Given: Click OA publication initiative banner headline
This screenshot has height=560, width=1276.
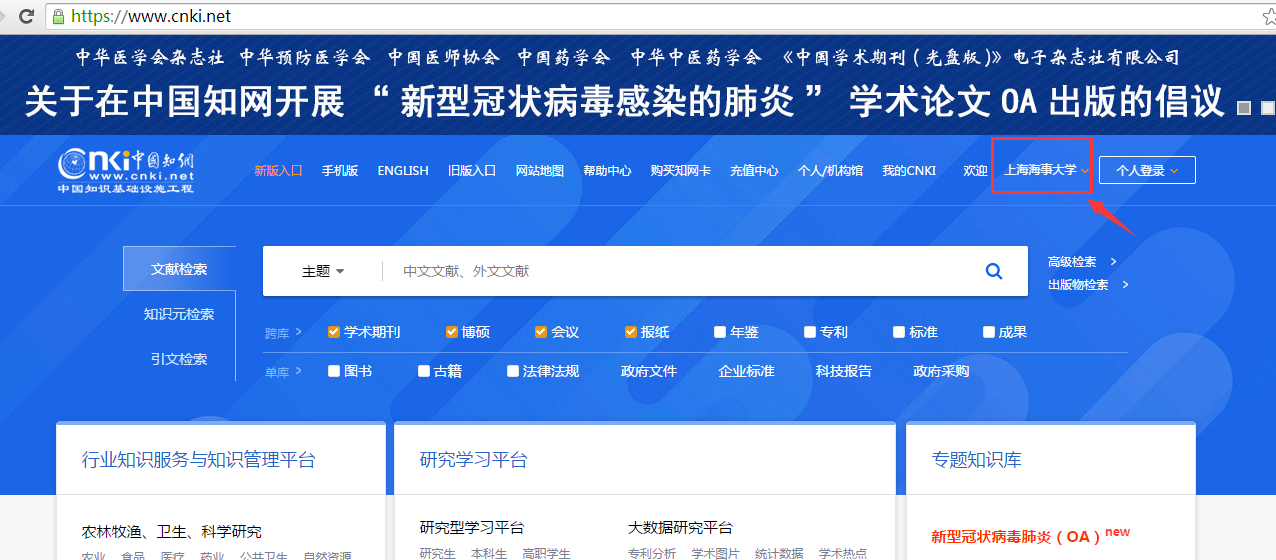Looking at the screenshot, I should [625, 101].
